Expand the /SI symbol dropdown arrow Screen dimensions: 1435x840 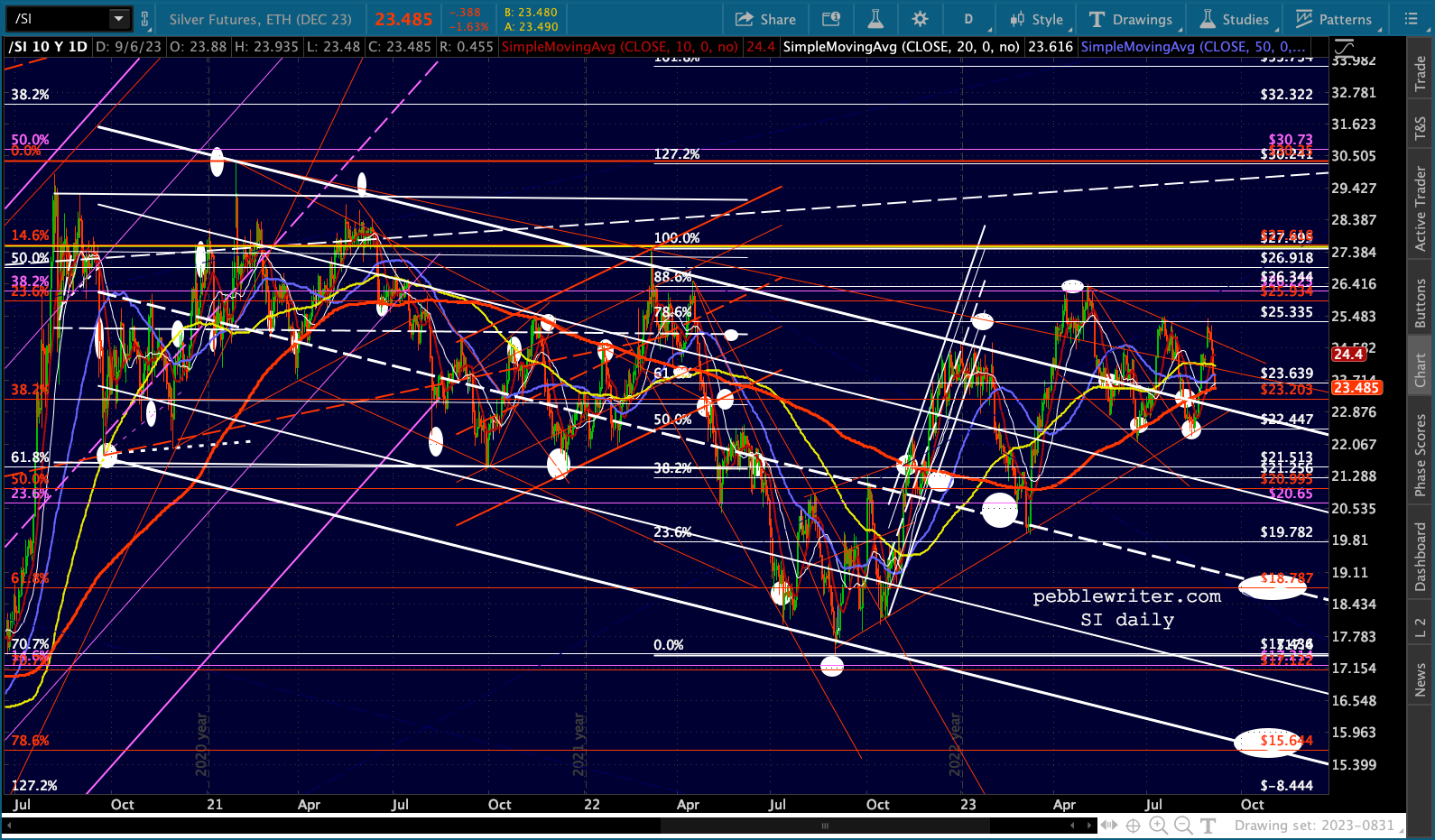(x=119, y=19)
